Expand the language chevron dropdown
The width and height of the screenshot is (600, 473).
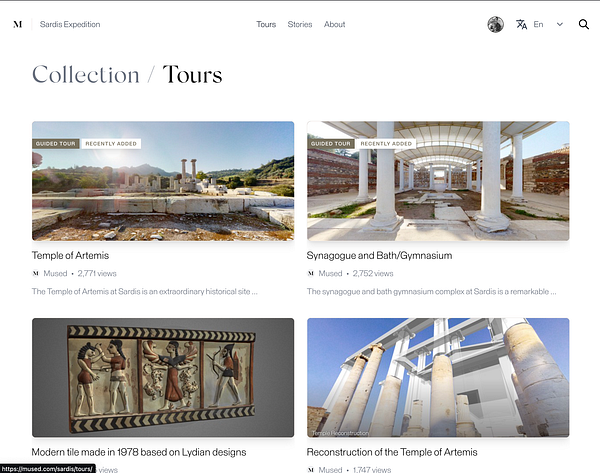click(559, 24)
